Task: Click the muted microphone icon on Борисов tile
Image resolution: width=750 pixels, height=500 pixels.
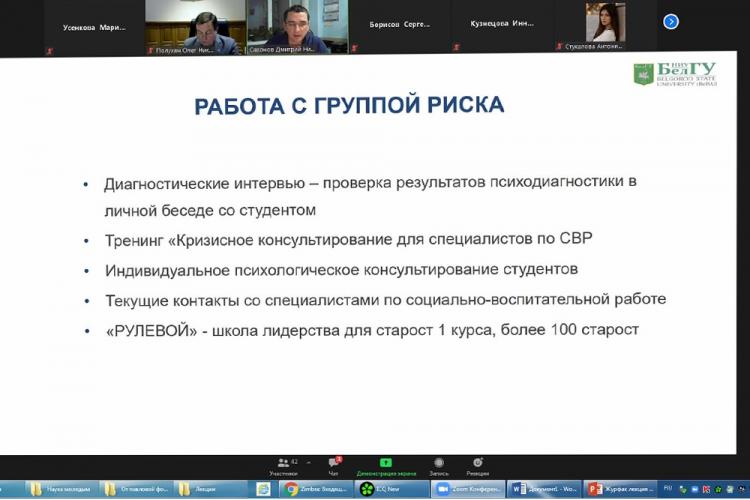Action: [354, 48]
